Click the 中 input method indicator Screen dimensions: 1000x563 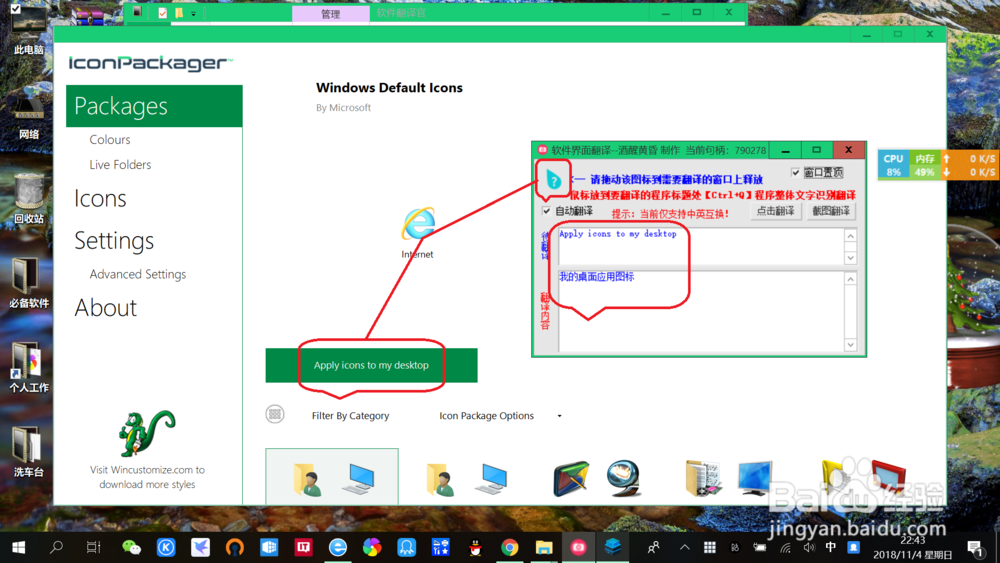click(x=831, y=547)
